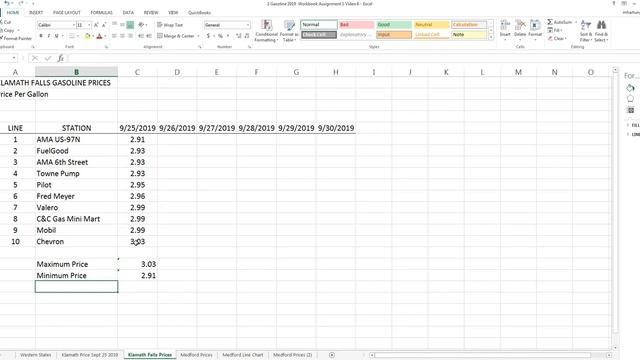
Task: Toggle Align Left
Action: 114,36
